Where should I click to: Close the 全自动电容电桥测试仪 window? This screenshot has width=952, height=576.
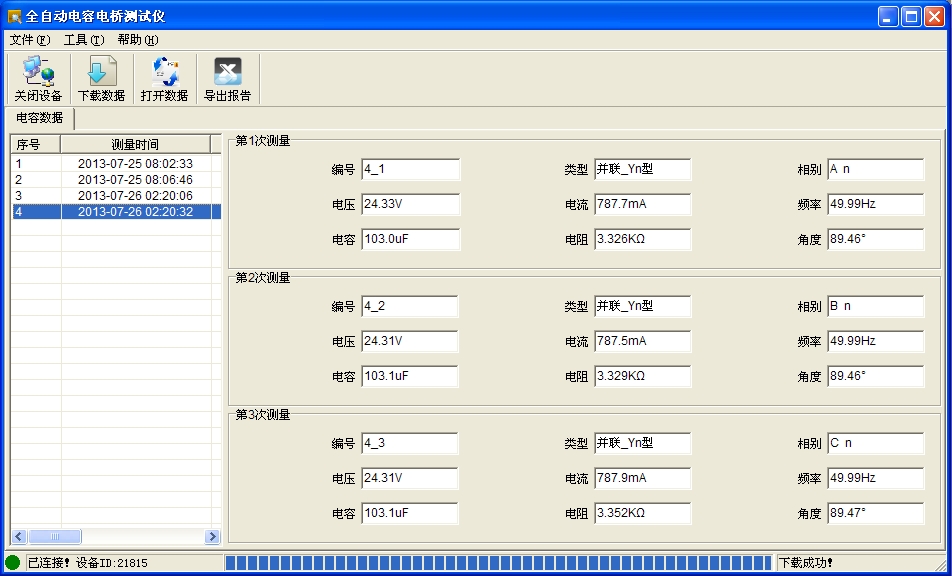pos(934,16)
